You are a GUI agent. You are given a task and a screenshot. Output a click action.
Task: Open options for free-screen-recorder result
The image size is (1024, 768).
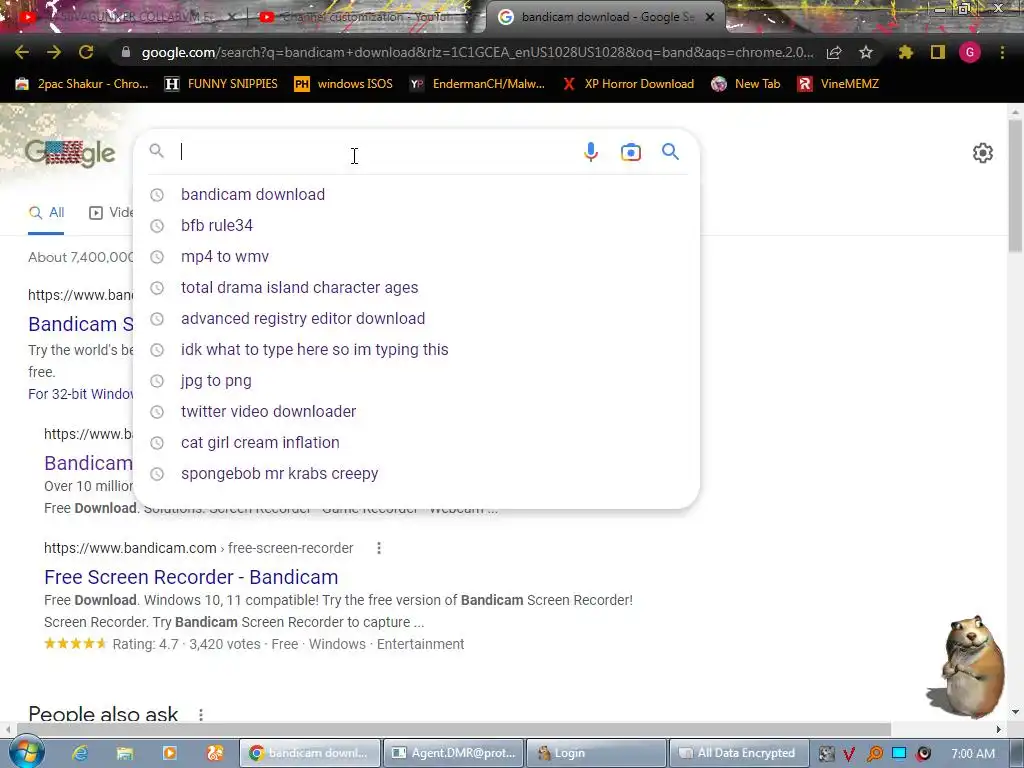[x=379, y=549]
